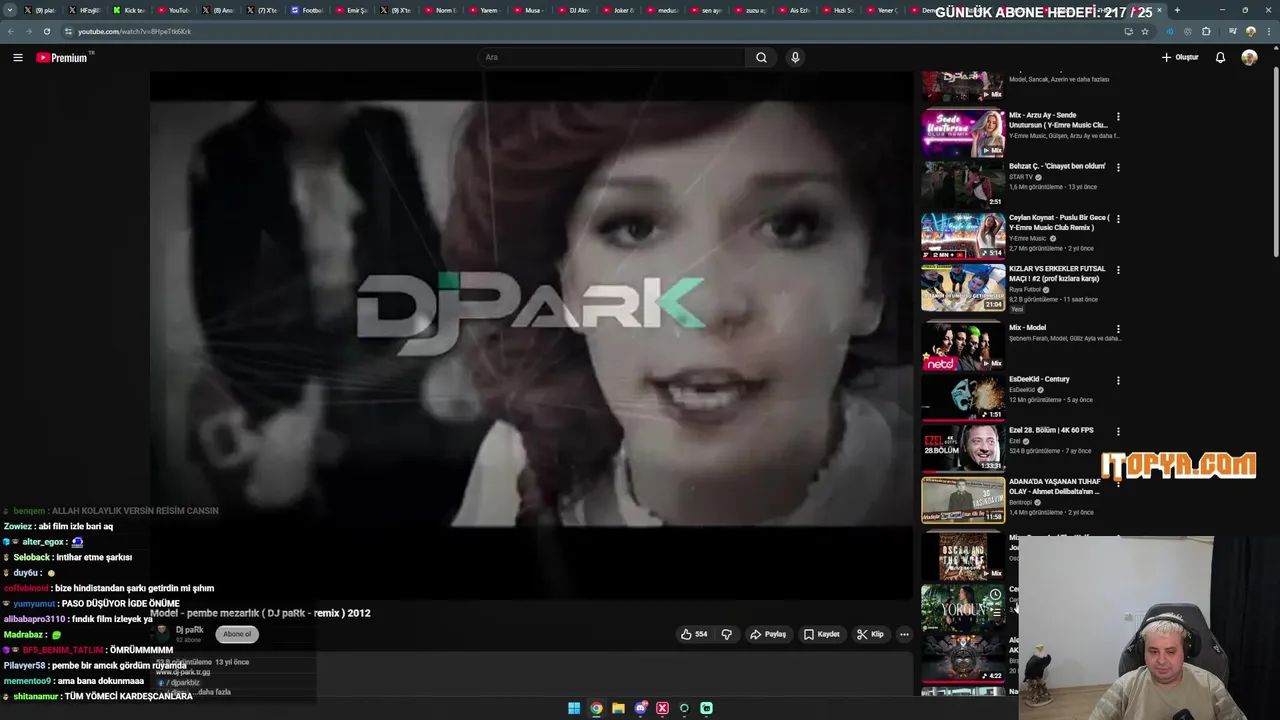Screen dimensions: 1280x720
Task: Go back in the browser
Action: [x=11, y=31]
